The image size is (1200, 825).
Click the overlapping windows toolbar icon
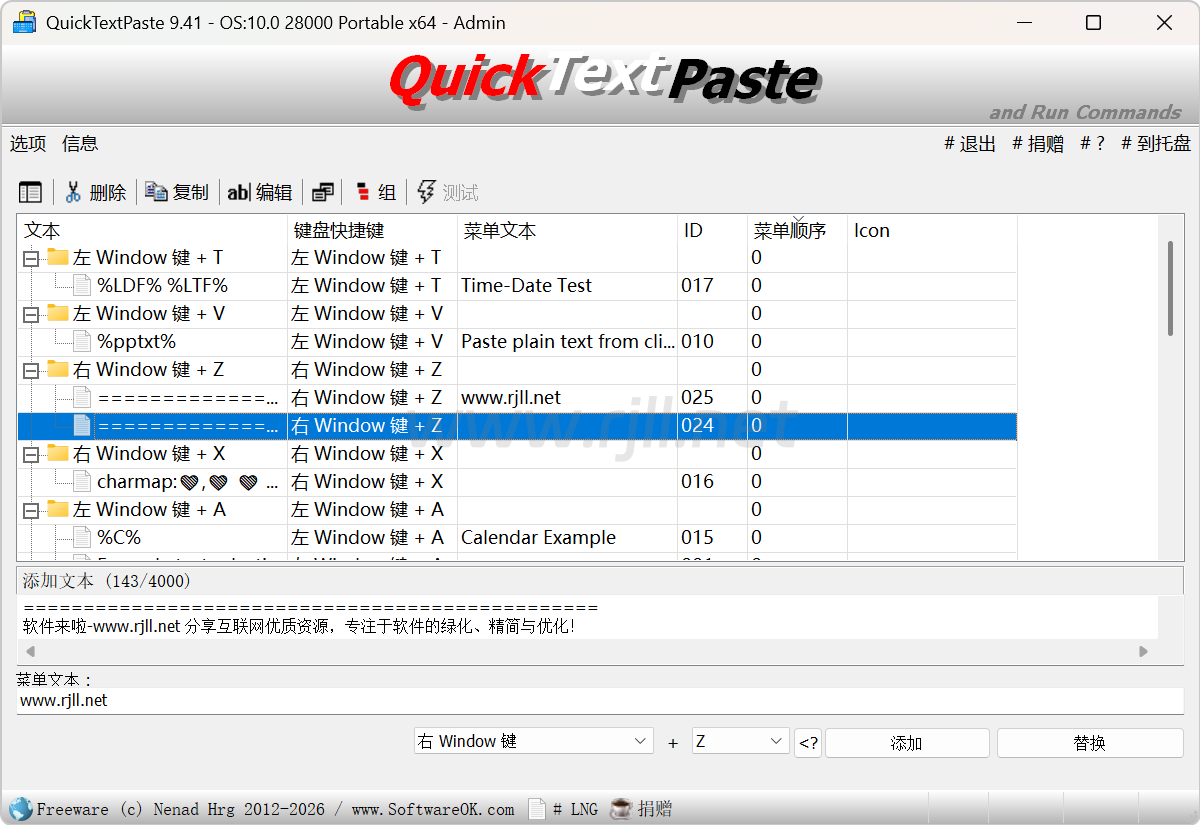point(323,193)
